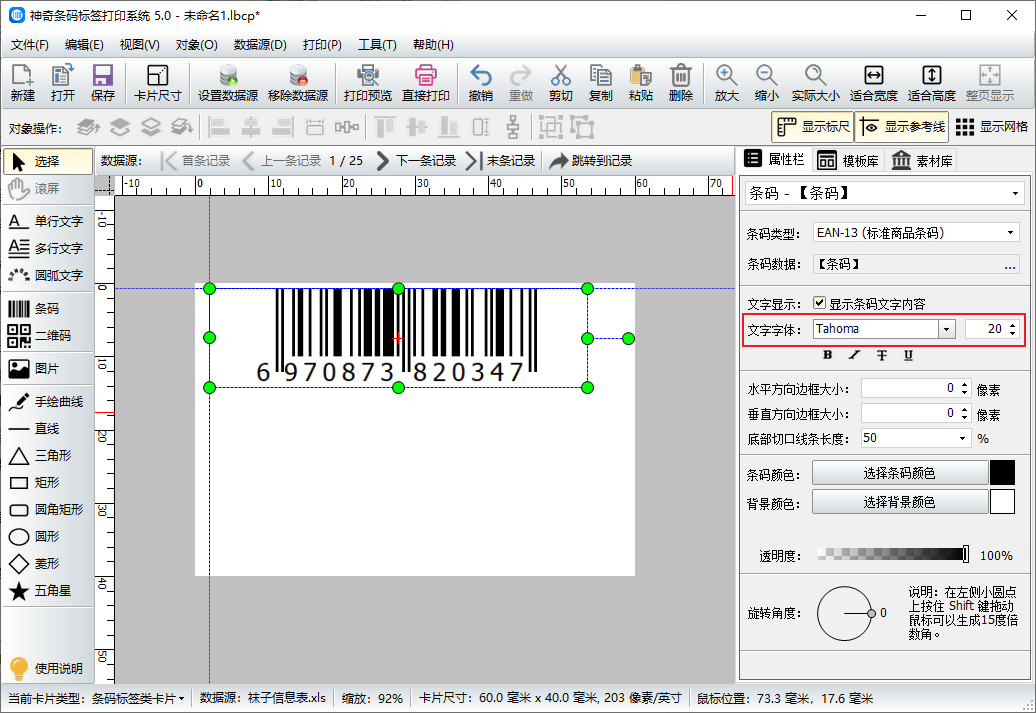Open the 工具(T) menu

tap(377, 45)
